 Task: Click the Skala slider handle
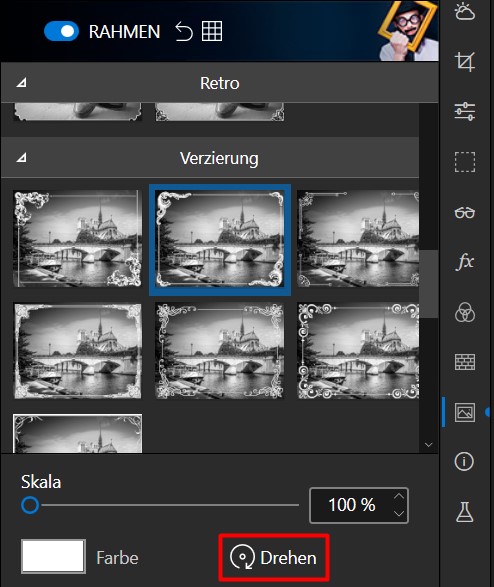coord(30,505)
